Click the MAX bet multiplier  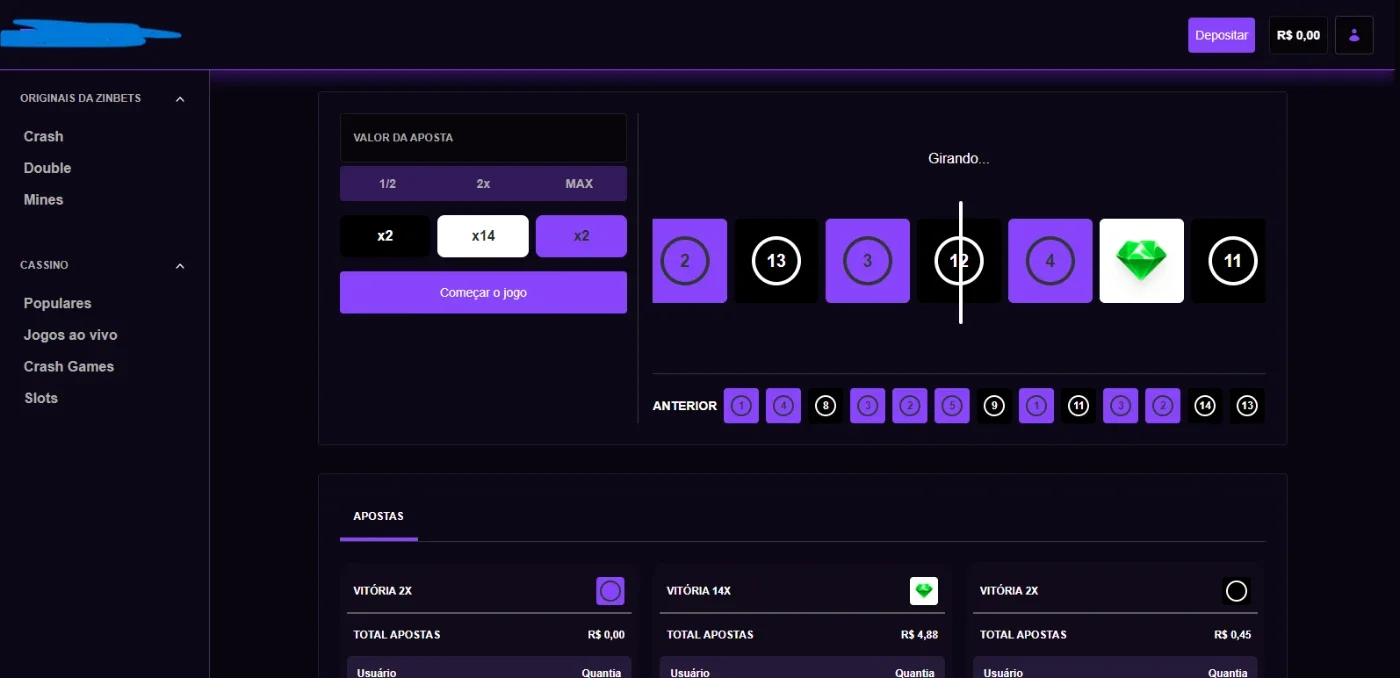pyautogui.click(x=579, y=184)
